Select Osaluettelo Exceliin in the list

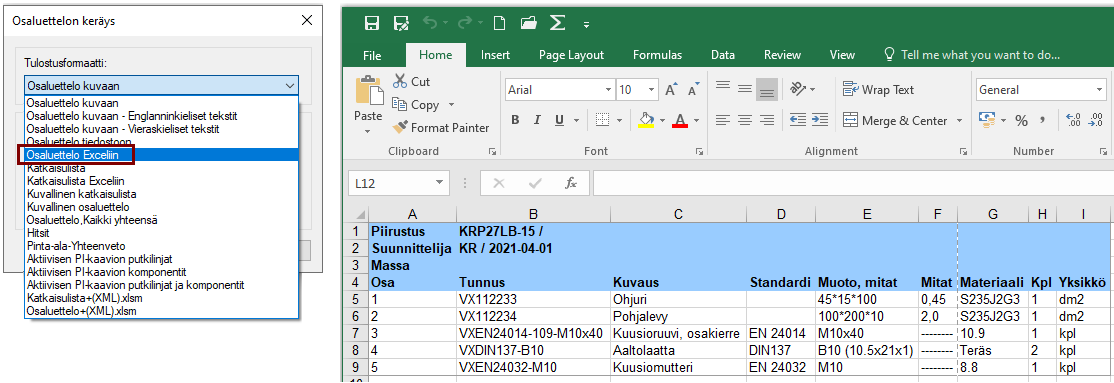click(161, 154)
